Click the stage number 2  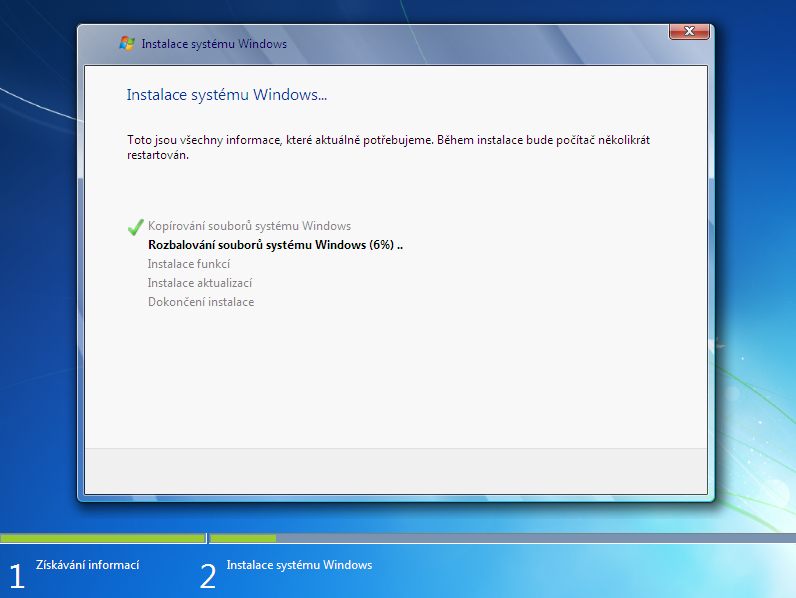208,576
